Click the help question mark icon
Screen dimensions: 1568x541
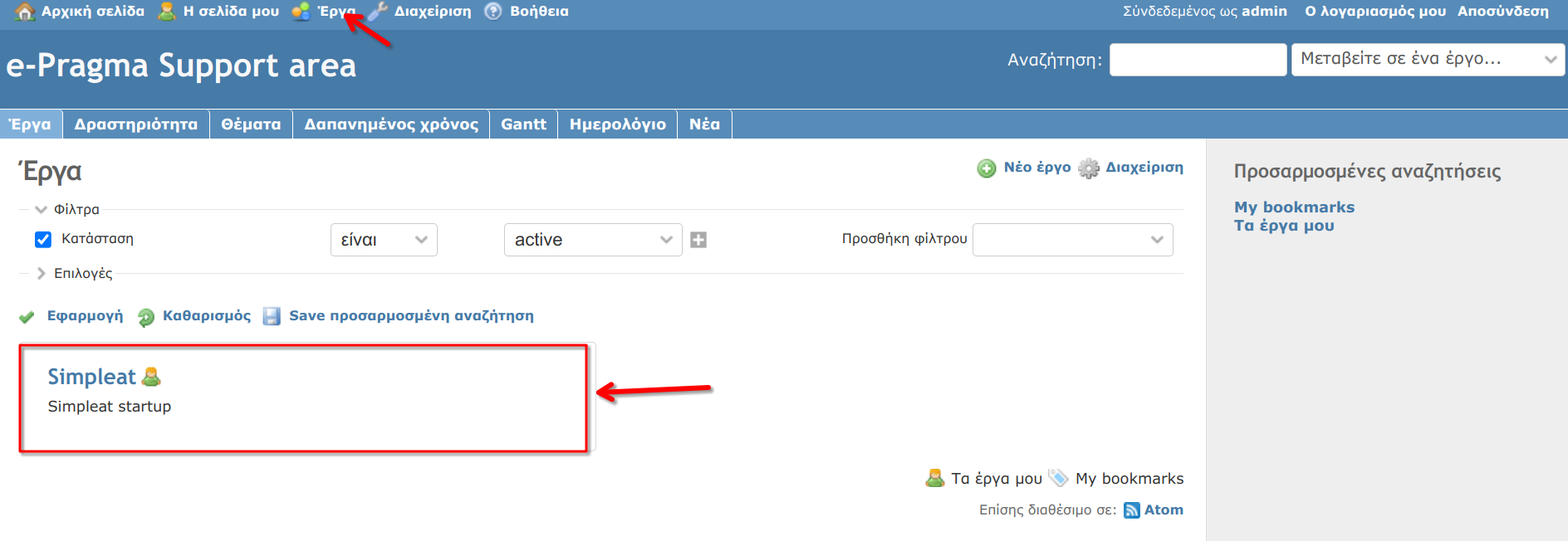[x=493, y=12]
